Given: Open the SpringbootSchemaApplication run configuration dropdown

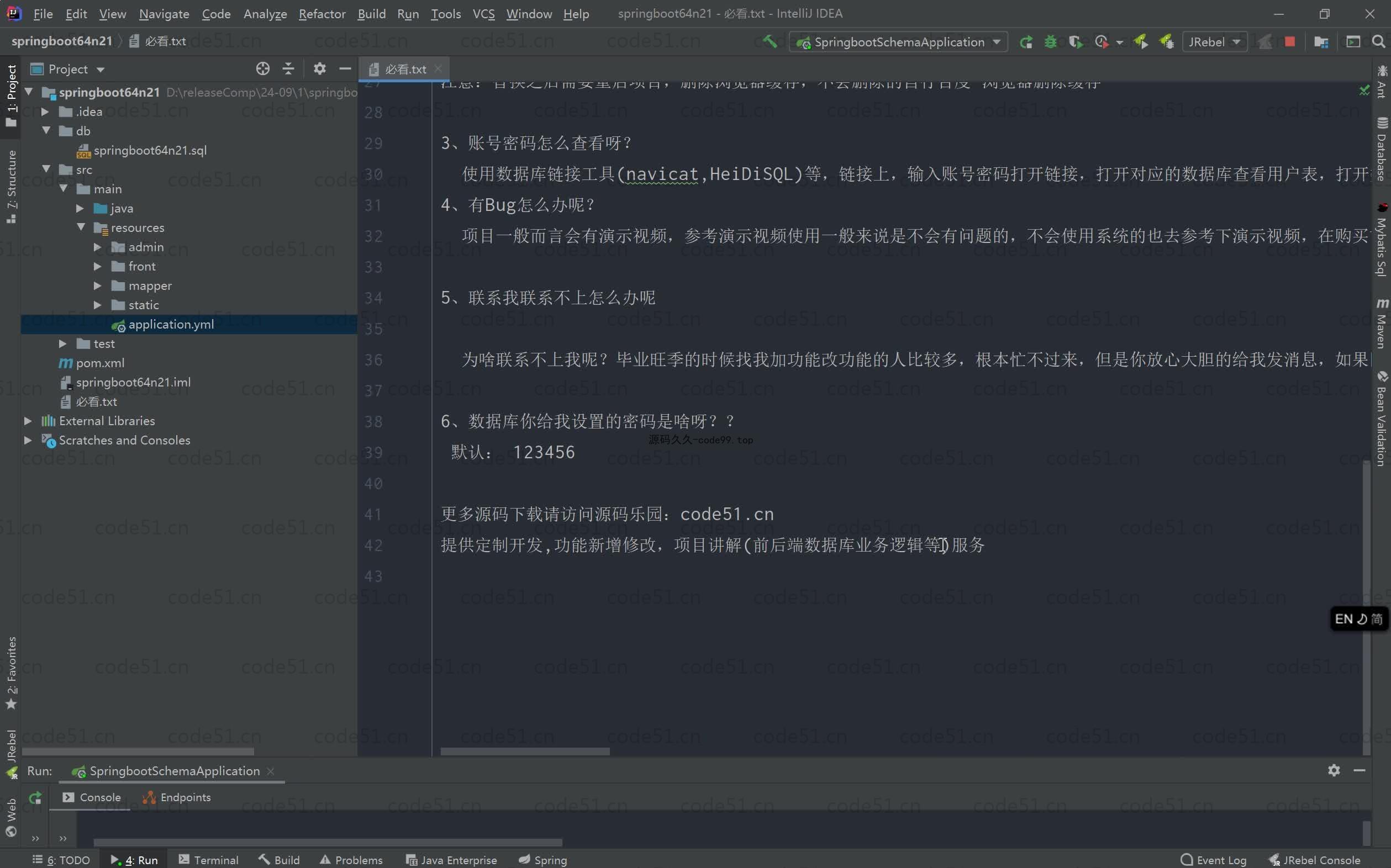Looking at the screenshot, I should (898, 42).
